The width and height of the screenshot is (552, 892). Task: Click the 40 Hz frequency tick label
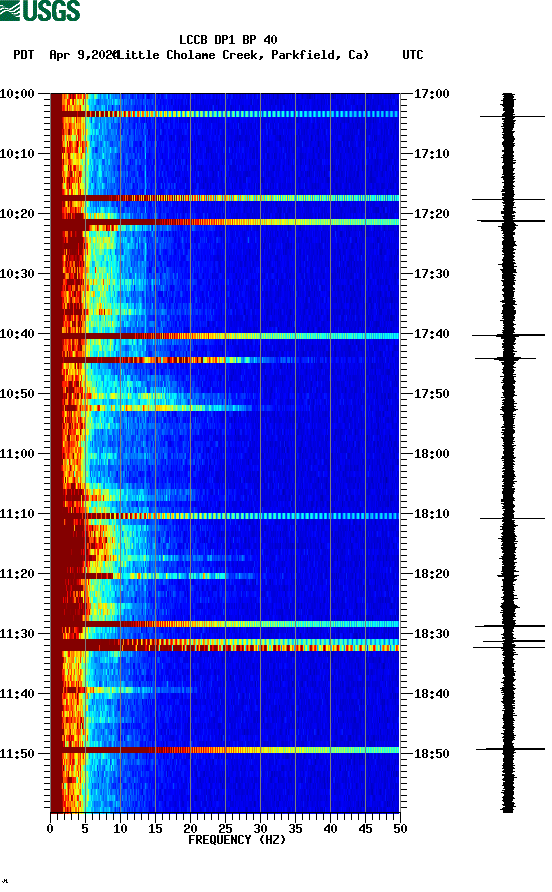click(330, 829)
